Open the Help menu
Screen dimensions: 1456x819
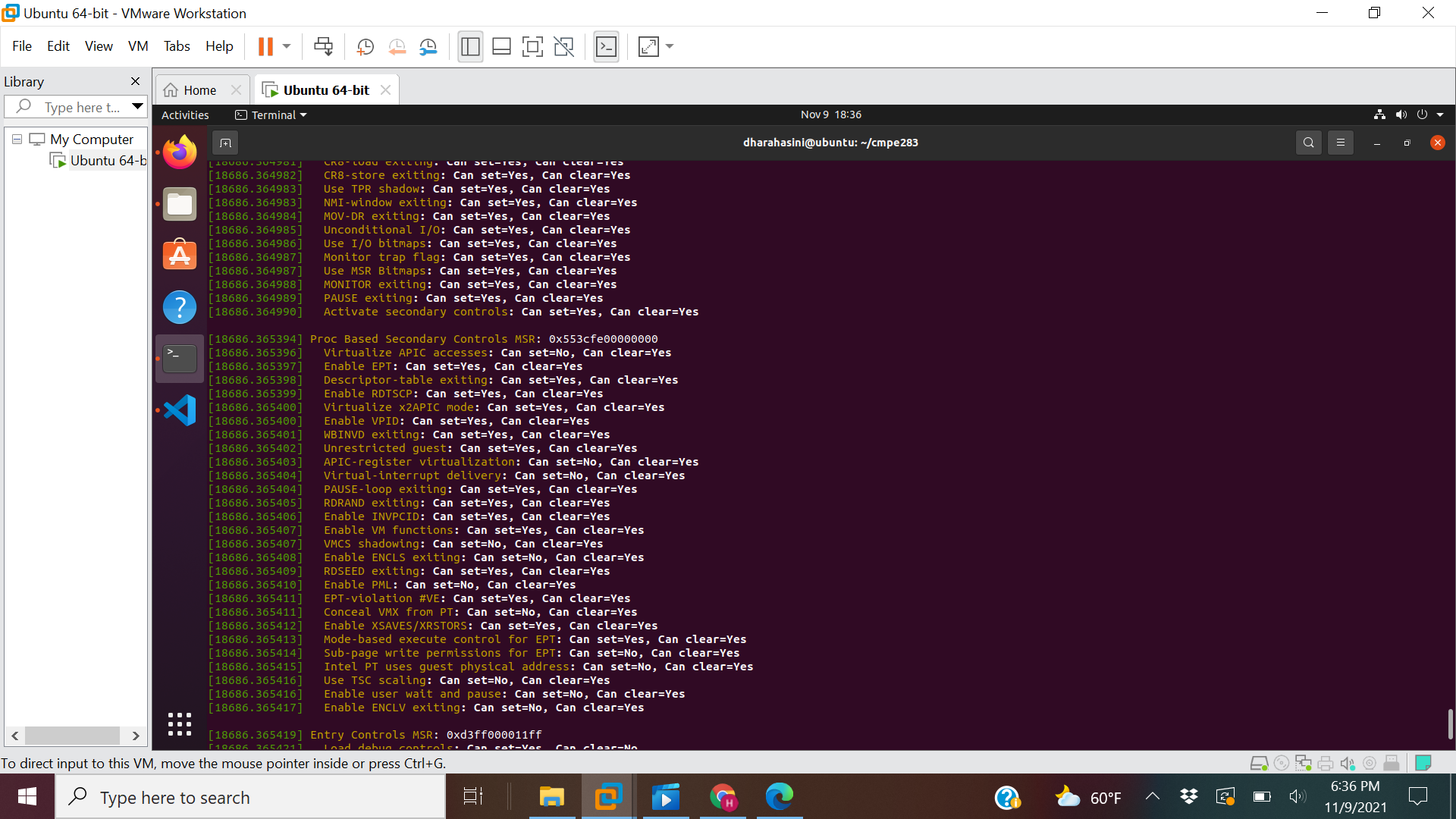click(219, 46)
